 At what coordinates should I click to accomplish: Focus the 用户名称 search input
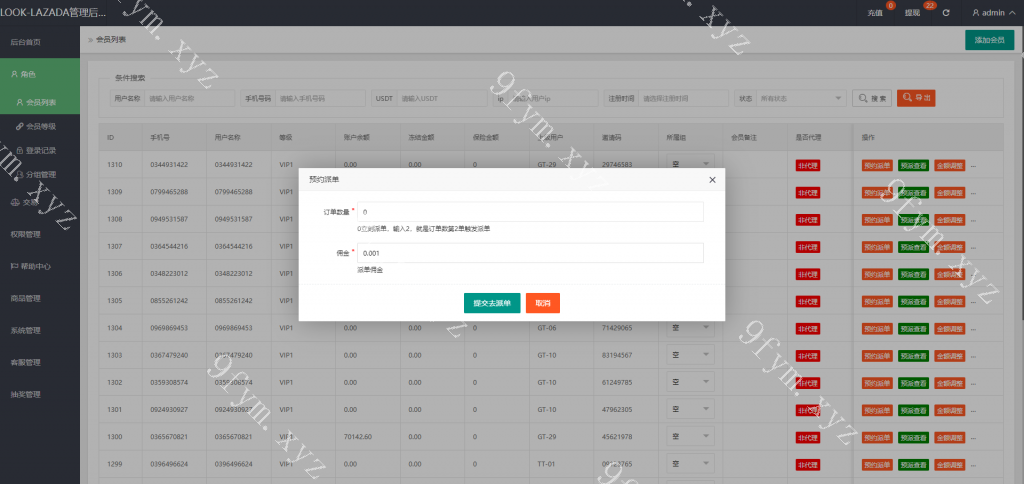(189, 98)
